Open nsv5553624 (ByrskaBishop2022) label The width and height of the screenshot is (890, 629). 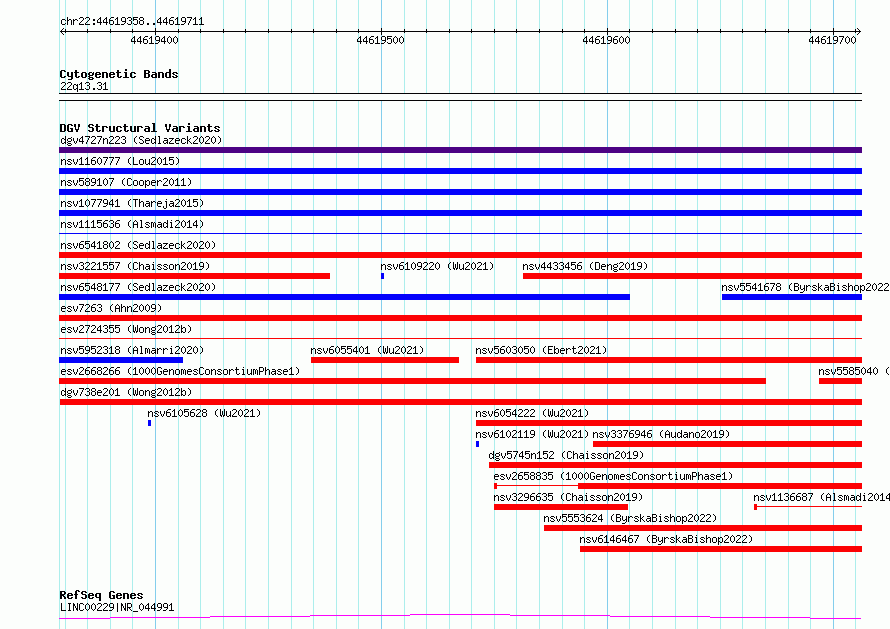point(630,518)
